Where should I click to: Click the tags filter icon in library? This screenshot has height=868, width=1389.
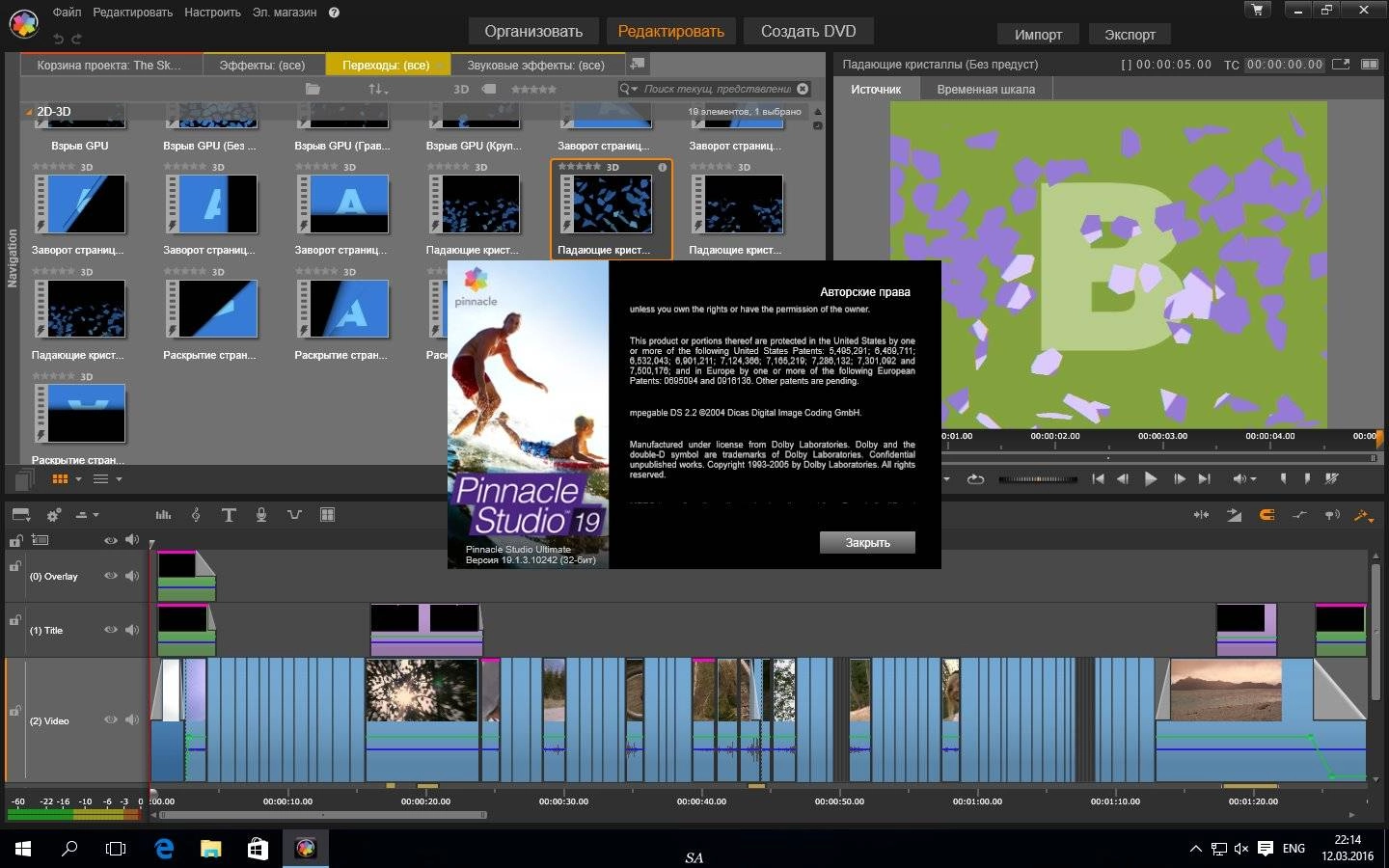[489, 89]
